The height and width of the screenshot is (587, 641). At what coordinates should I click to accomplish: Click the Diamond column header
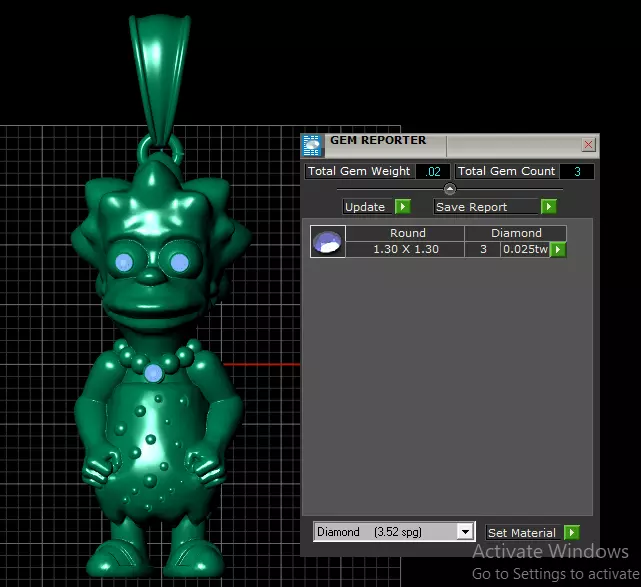point(516,233)
